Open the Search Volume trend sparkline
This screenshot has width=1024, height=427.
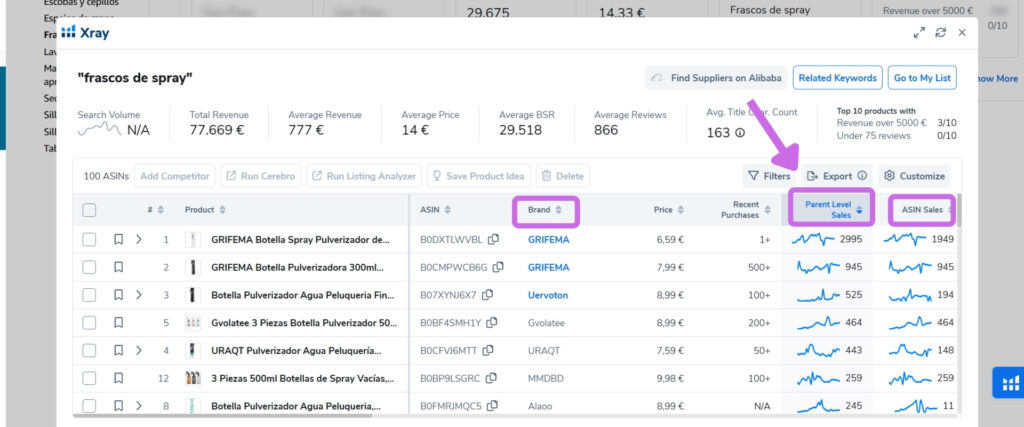tap(99, 129)
